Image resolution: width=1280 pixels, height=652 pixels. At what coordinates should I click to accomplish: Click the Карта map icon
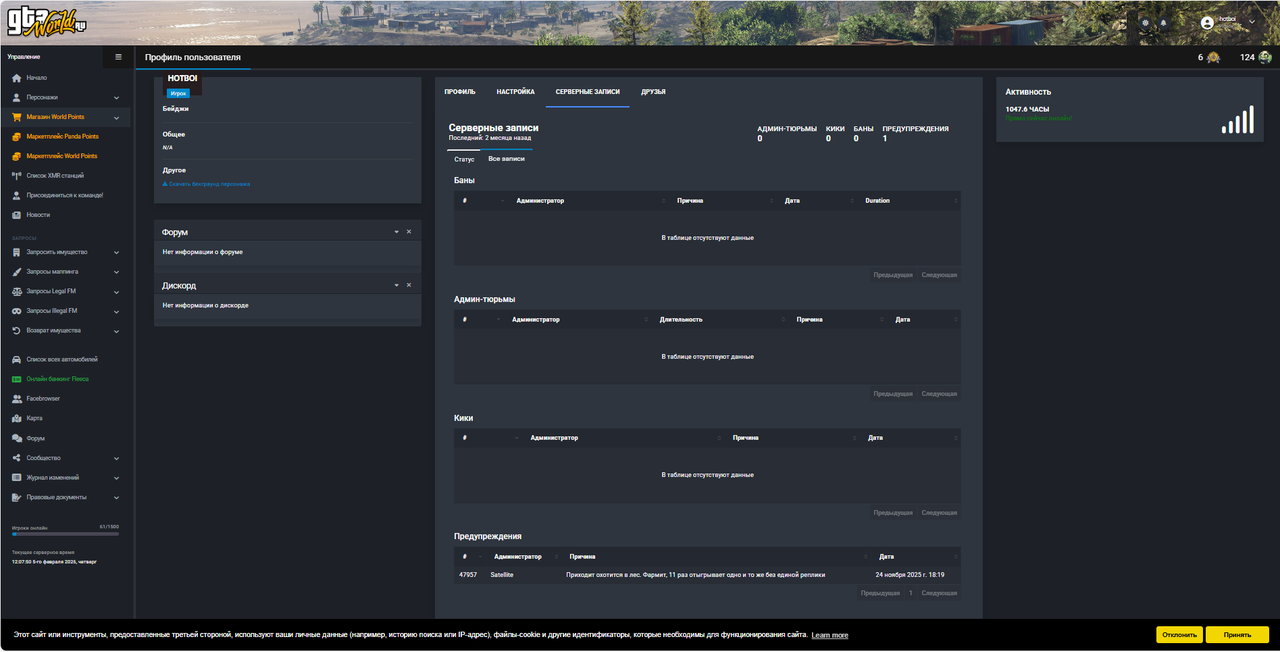[x=16, y=418]
